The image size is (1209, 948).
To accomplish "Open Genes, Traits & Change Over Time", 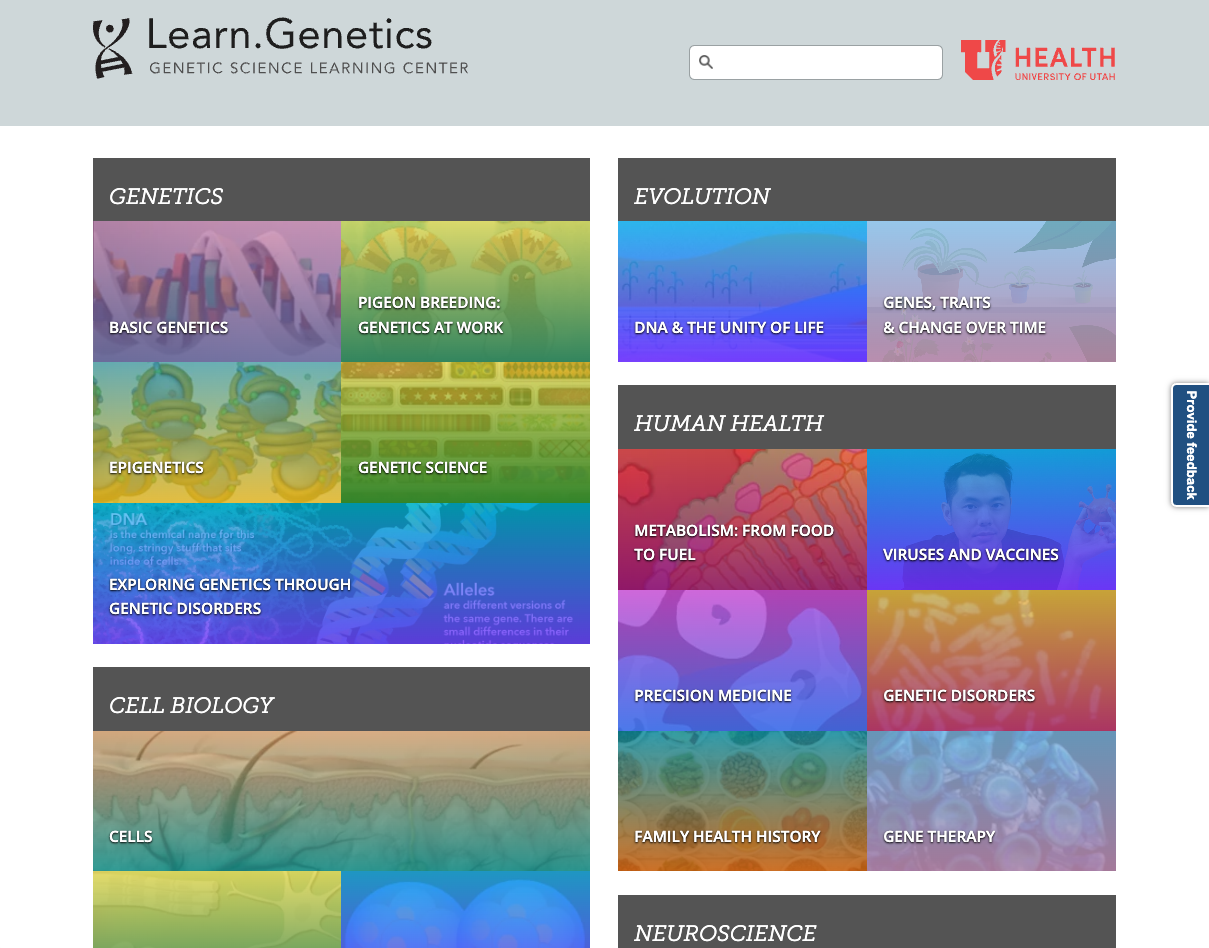I will click(x=992, y=291).
